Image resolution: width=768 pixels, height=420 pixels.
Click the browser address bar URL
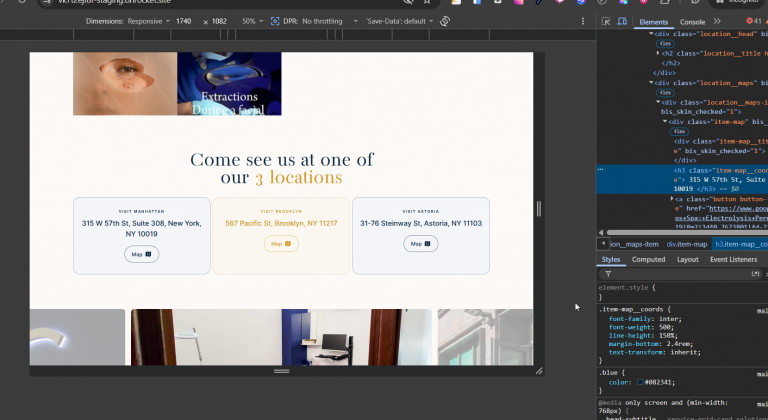114,2
